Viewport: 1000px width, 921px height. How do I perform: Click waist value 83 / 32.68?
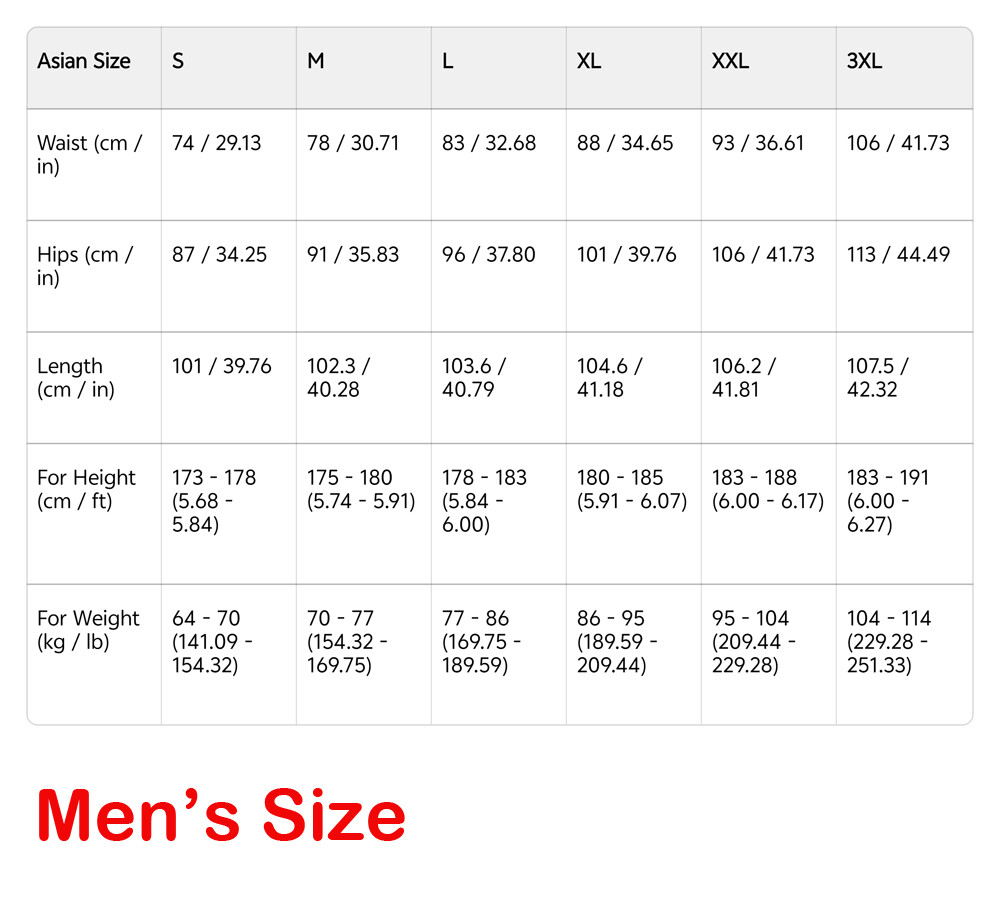[x=489, y=143]
